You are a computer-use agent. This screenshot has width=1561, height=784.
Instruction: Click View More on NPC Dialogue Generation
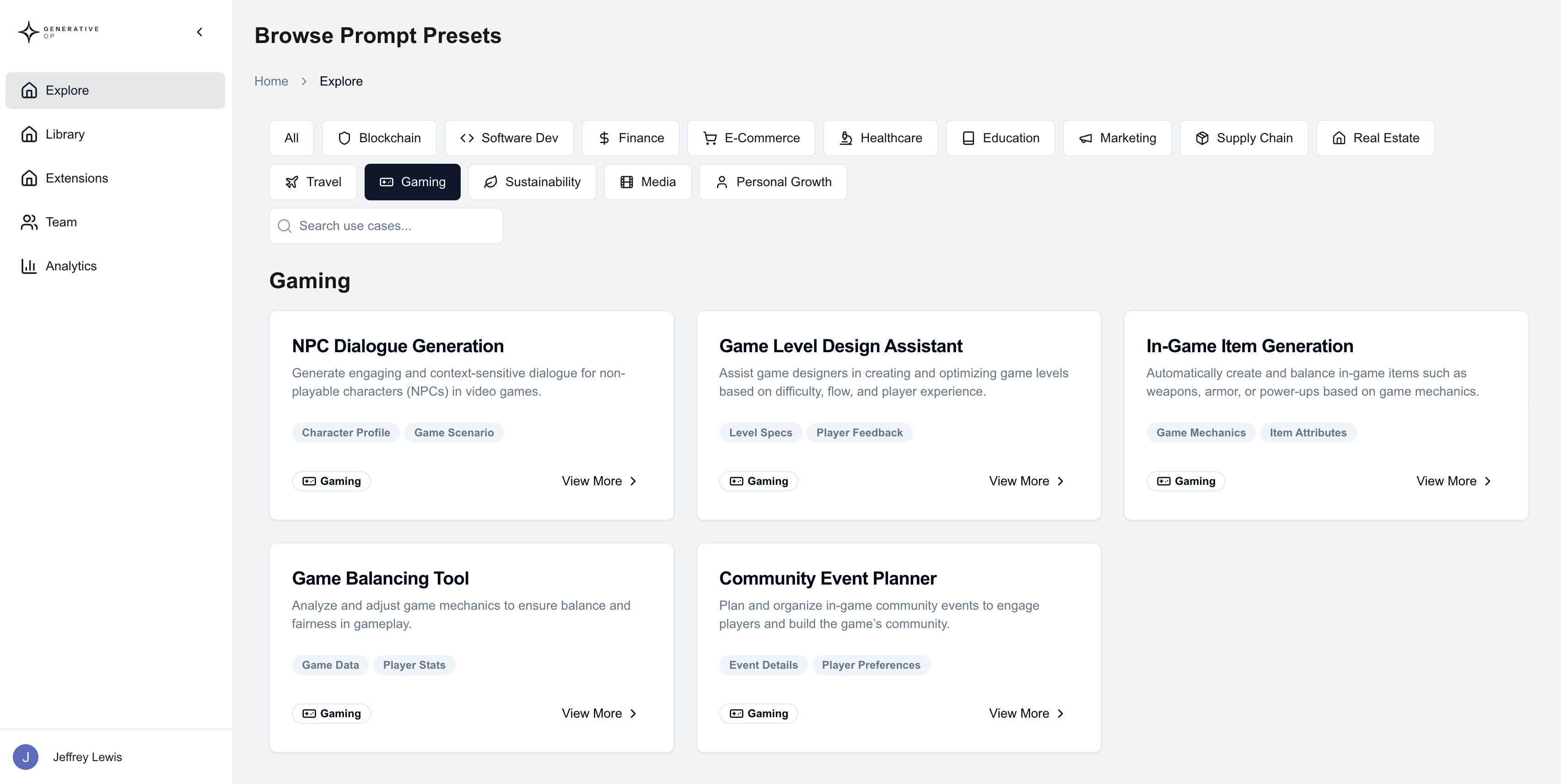point(598,480)
